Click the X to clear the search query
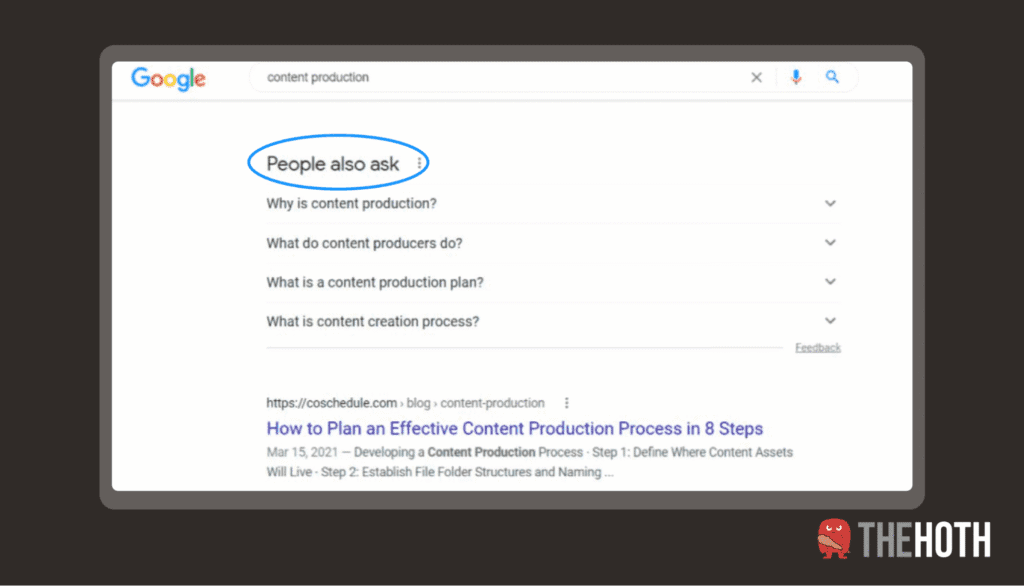 pyautogui.click(x=757, y=77)
